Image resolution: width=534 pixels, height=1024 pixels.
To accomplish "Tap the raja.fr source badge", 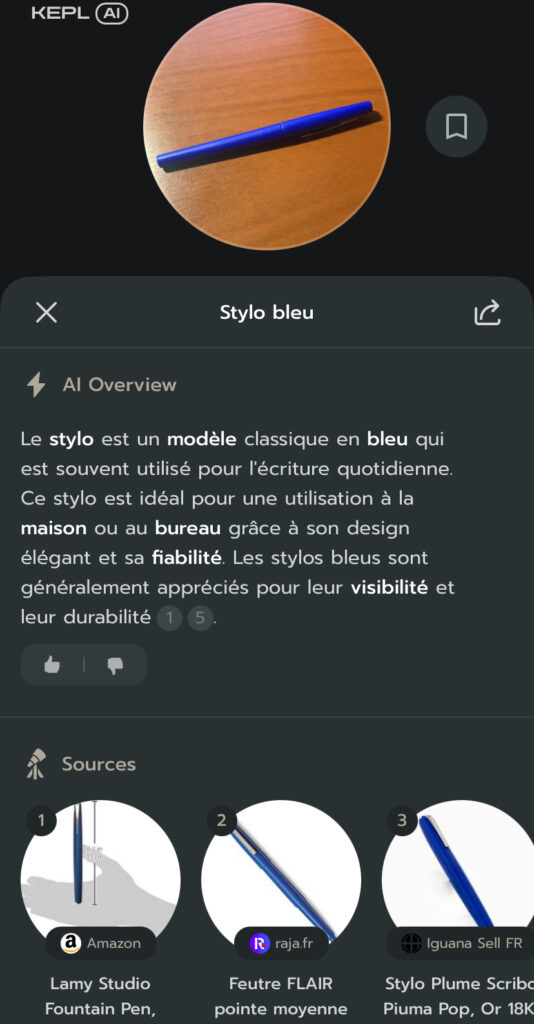I will (x=281, y=943).
